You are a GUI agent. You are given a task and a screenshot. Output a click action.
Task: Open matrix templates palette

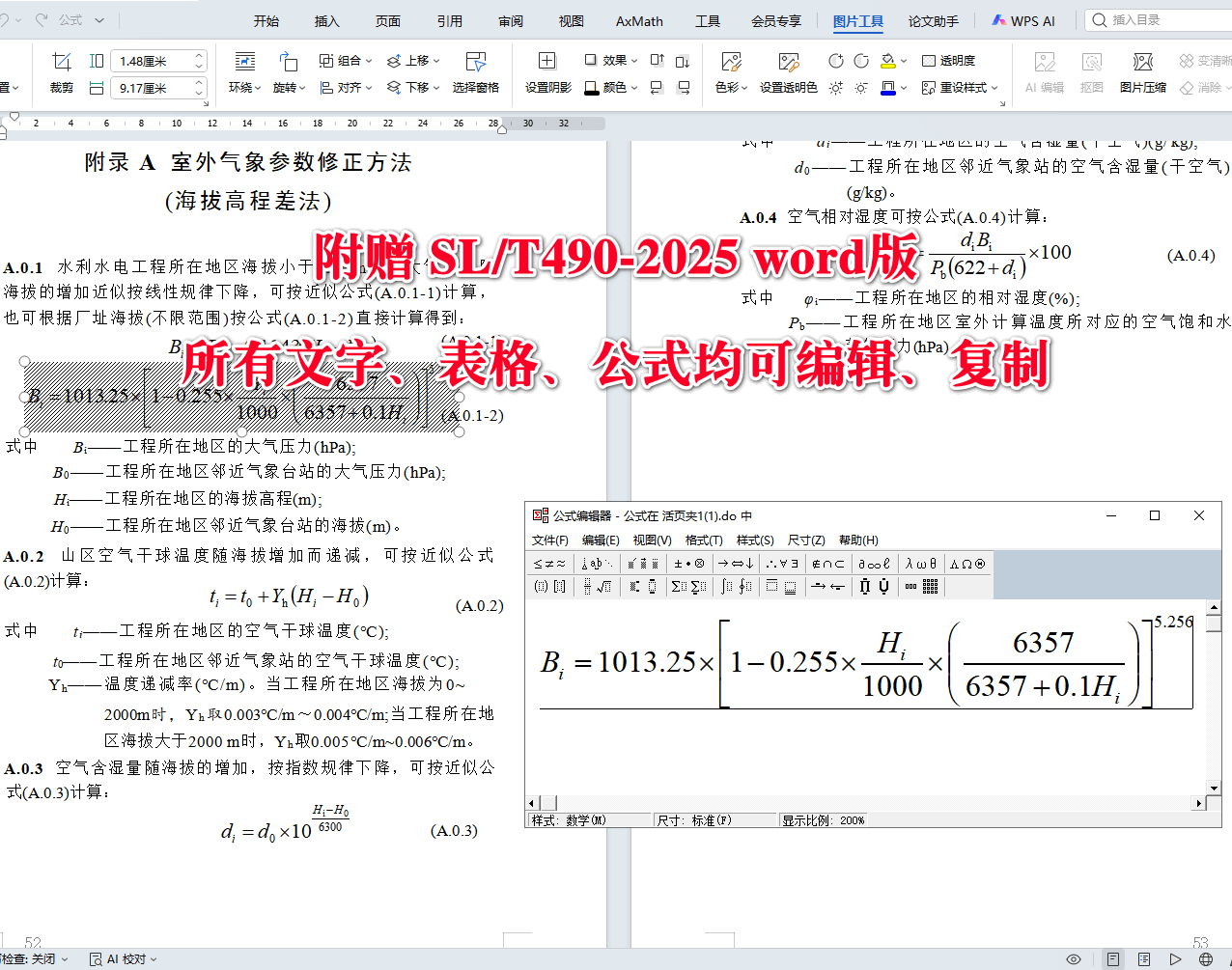click(921, 586)
